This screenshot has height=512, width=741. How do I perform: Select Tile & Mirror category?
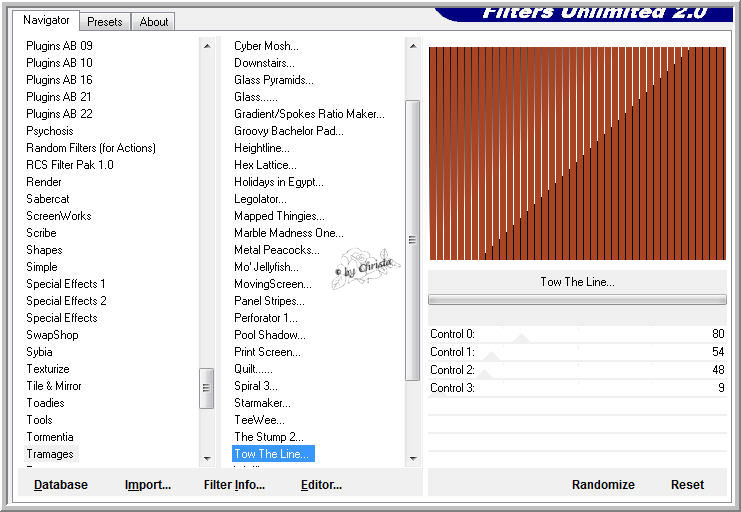[x=54, y=386]
